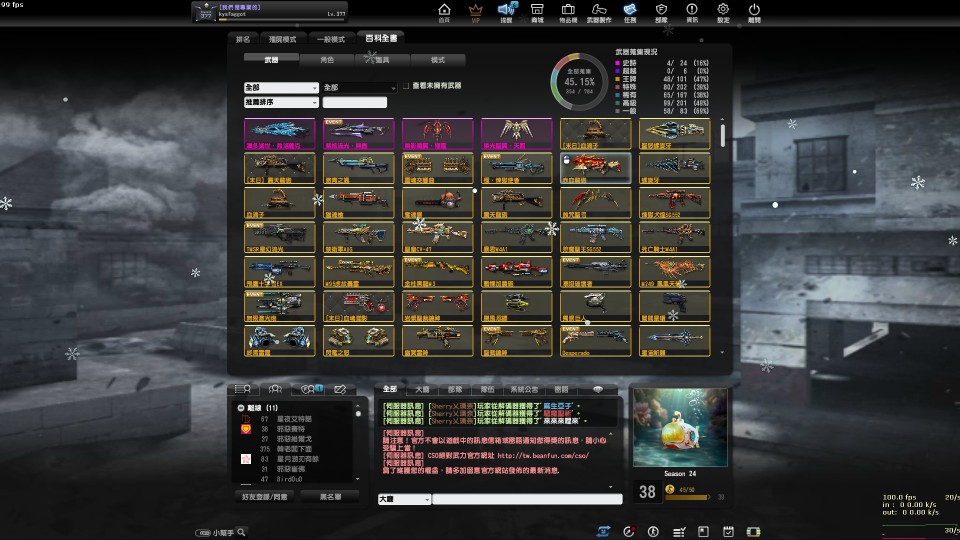The height and width of the screenshot is (540, 960).
Task: Click the 好友登錄/同意 button
Action: [x=265, y=496]
